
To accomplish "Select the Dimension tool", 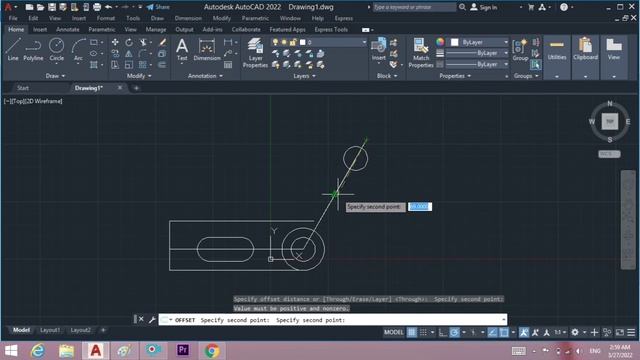I will [207, 49].
